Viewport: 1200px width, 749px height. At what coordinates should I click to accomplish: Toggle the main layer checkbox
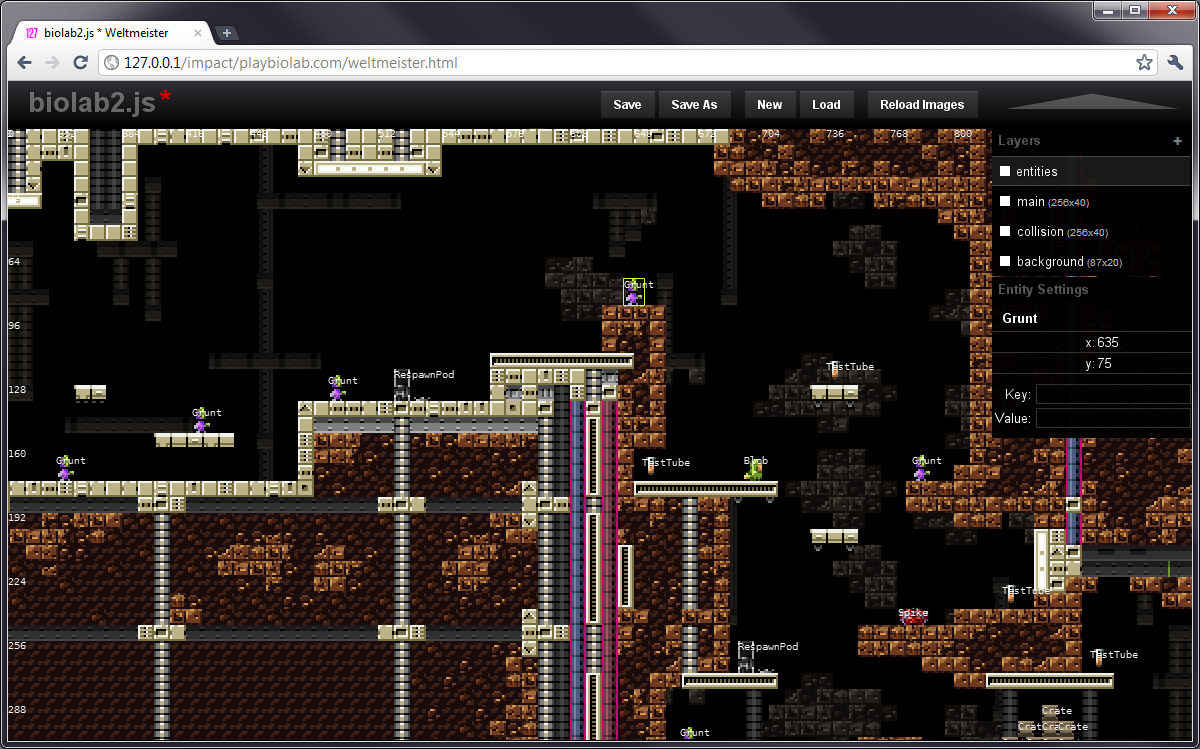1005,201
